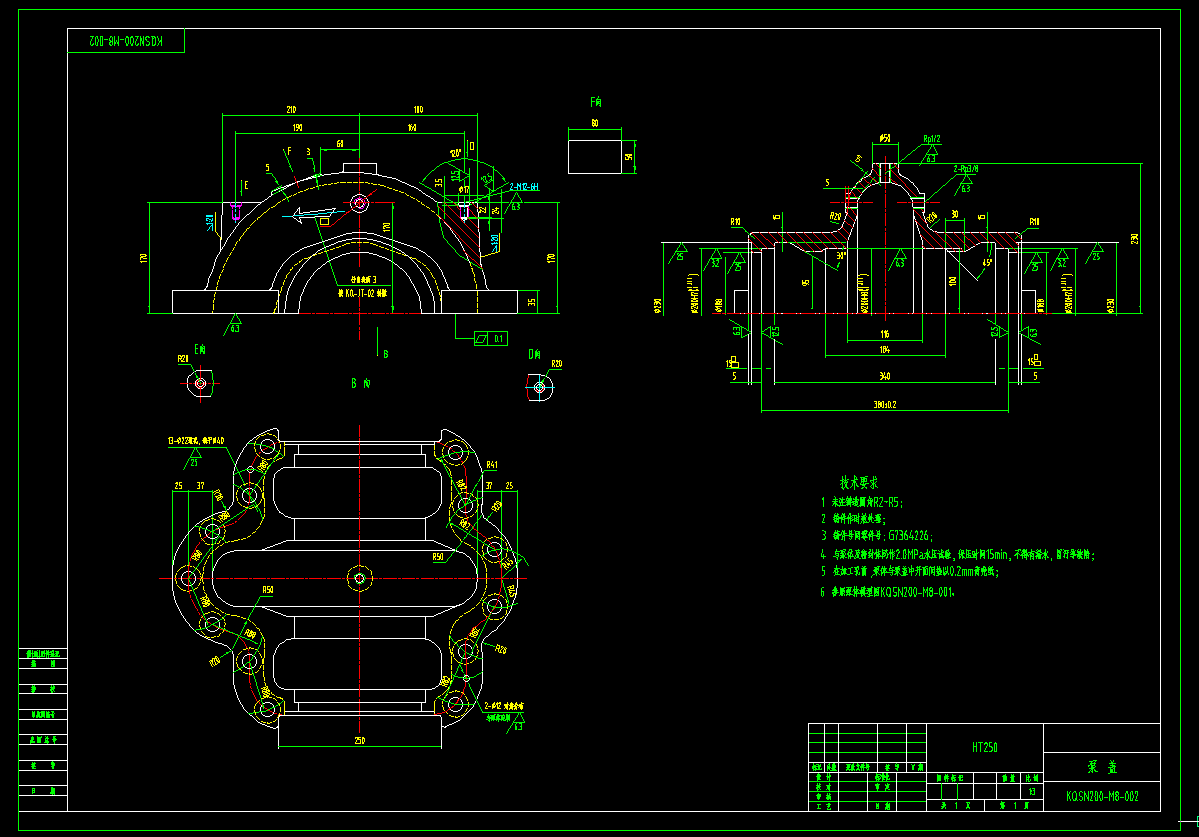Screen dimensions: 1199x837
Task: Select the 泵盖 part name in title block
Action: [1103, 767]
